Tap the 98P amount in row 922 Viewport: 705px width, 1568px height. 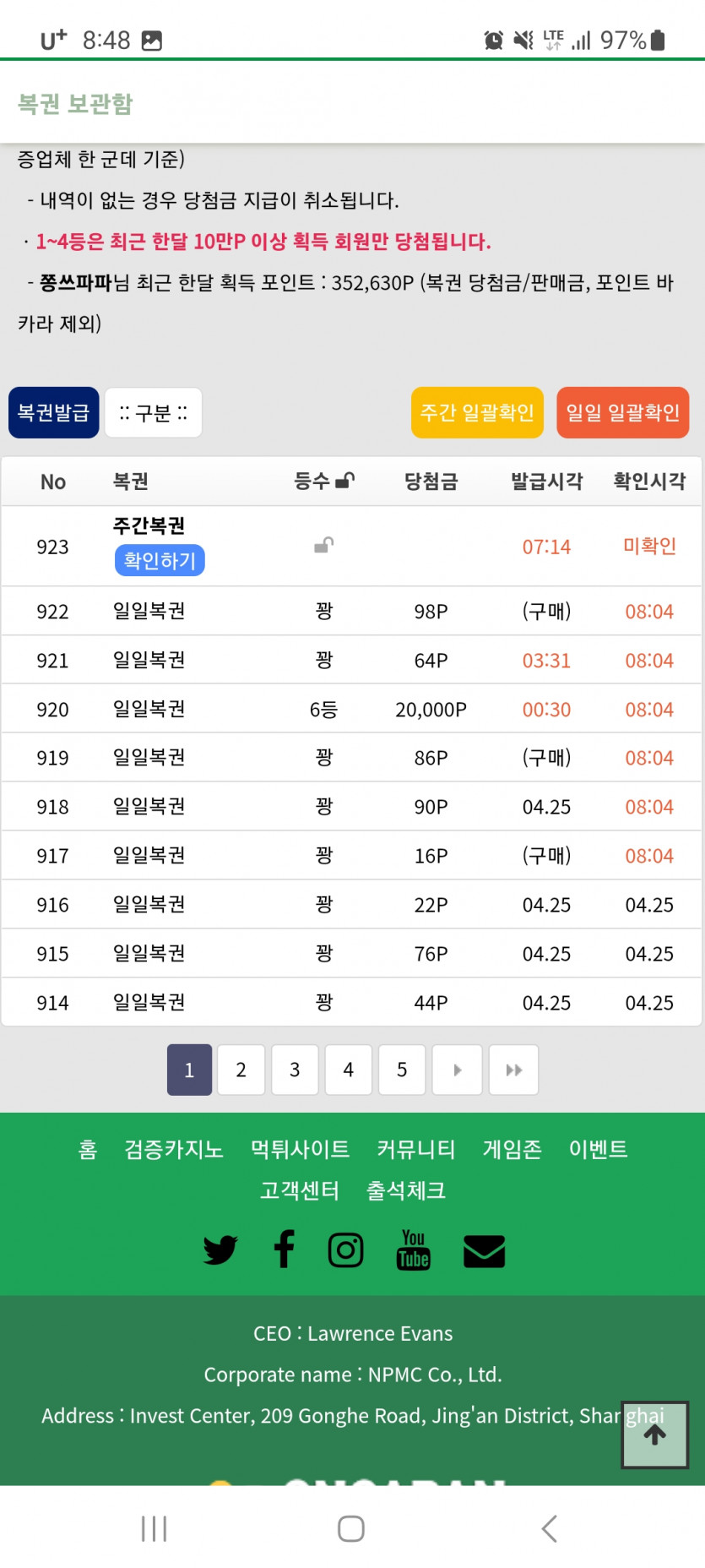click(x=431, y=612)
